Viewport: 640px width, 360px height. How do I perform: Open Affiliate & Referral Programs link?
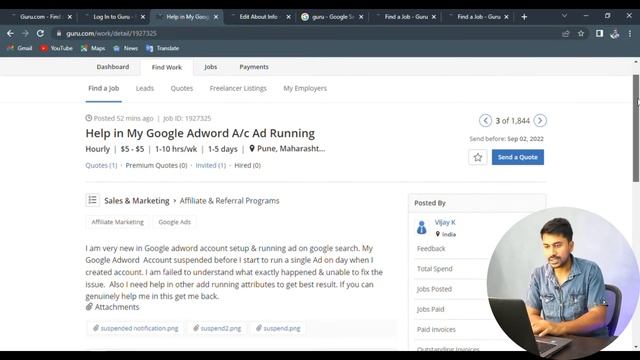(x=229, y=201)
